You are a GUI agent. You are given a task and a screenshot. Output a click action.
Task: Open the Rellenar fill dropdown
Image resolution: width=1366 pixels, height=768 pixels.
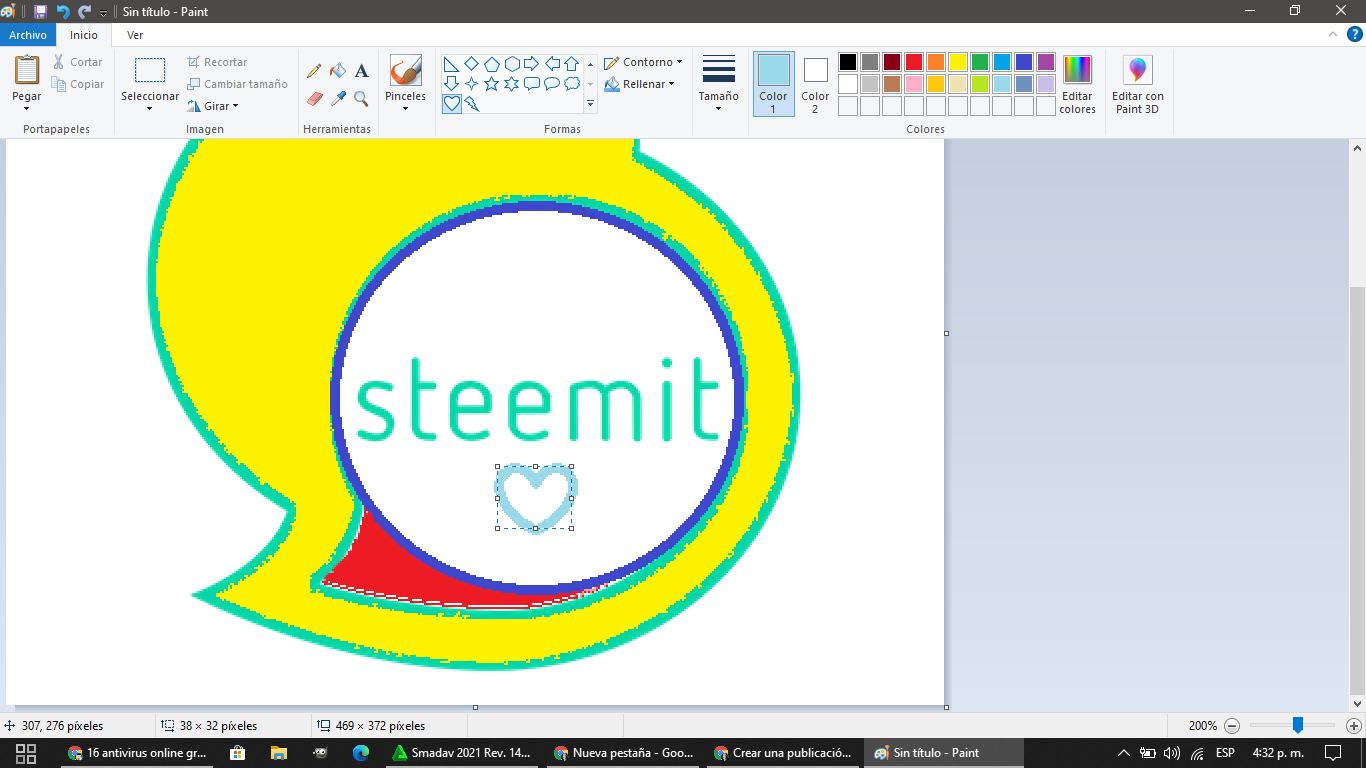(640, 84)
